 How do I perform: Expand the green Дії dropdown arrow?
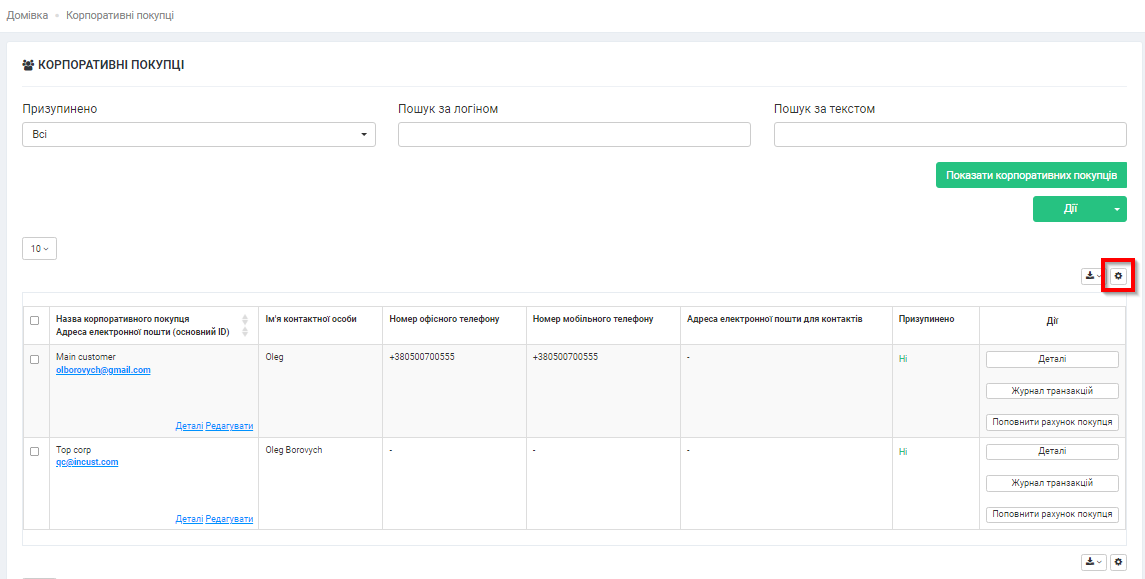pos(1116,209)
